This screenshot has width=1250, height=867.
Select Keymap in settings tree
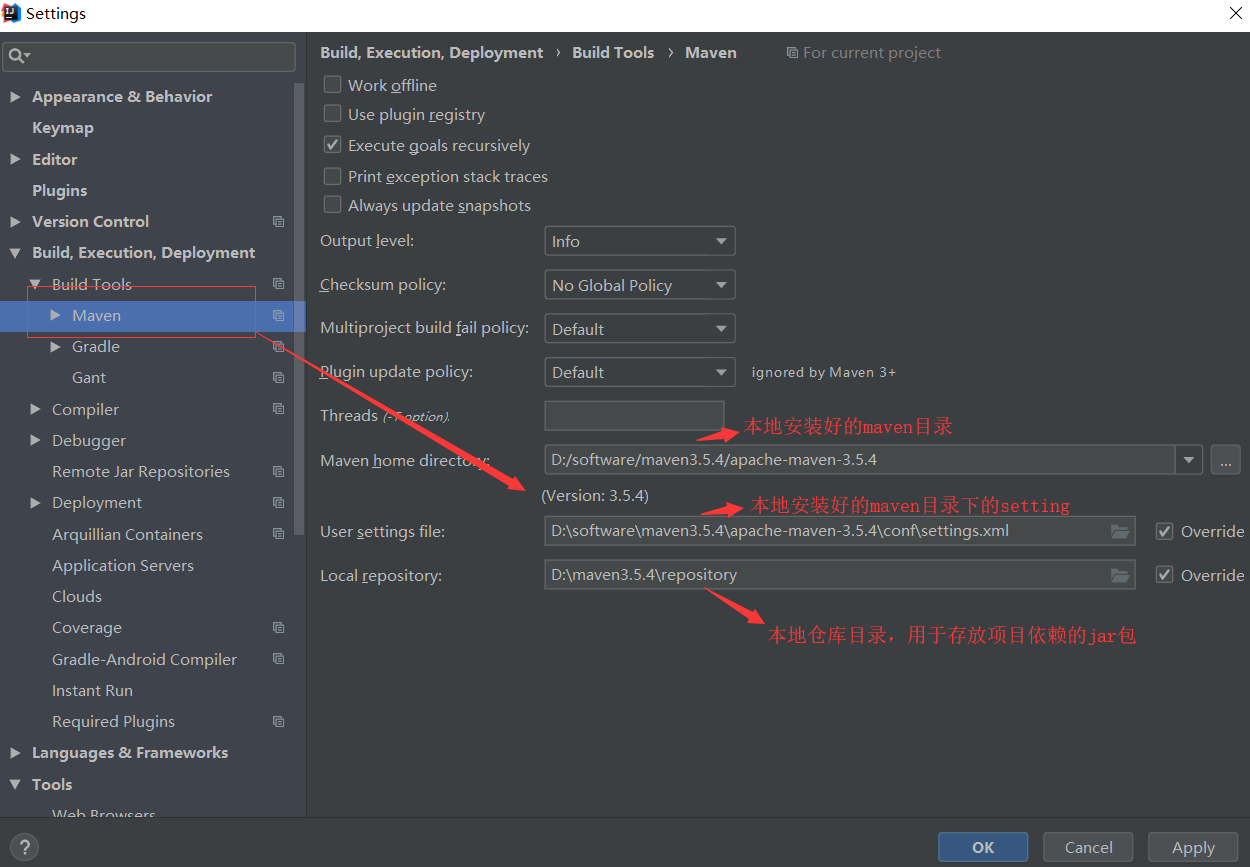63,128
